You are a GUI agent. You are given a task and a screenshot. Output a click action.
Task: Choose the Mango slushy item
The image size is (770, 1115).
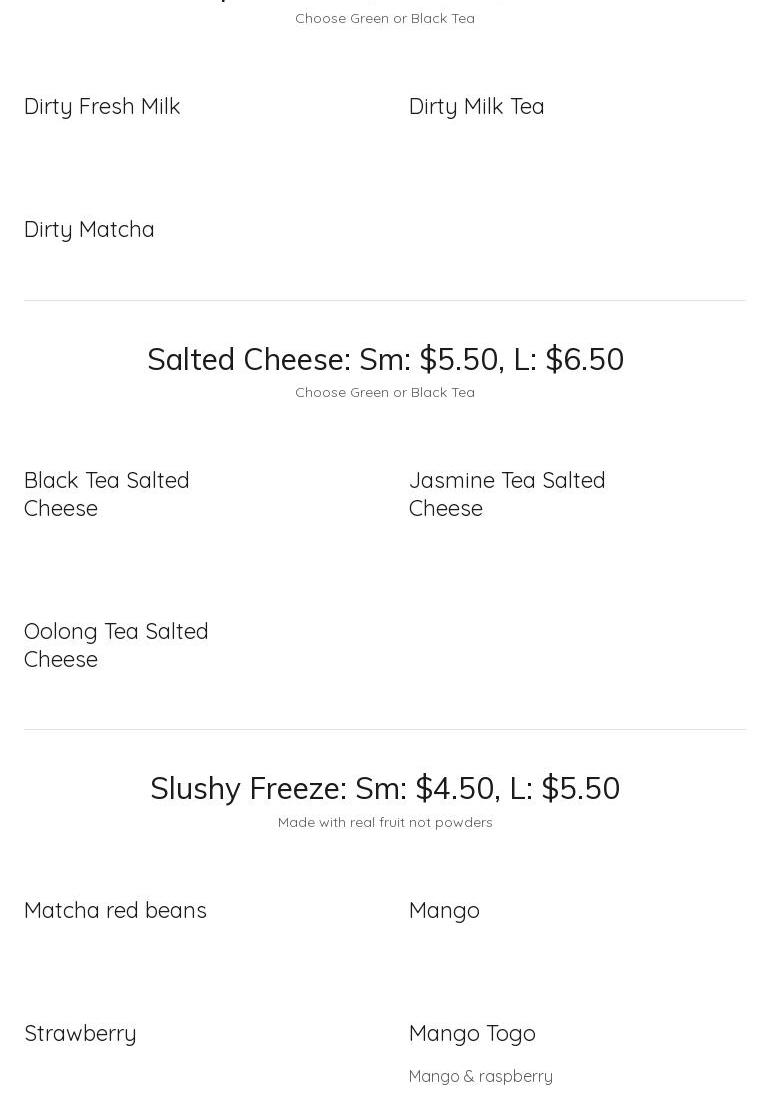(x=444, y=910)
